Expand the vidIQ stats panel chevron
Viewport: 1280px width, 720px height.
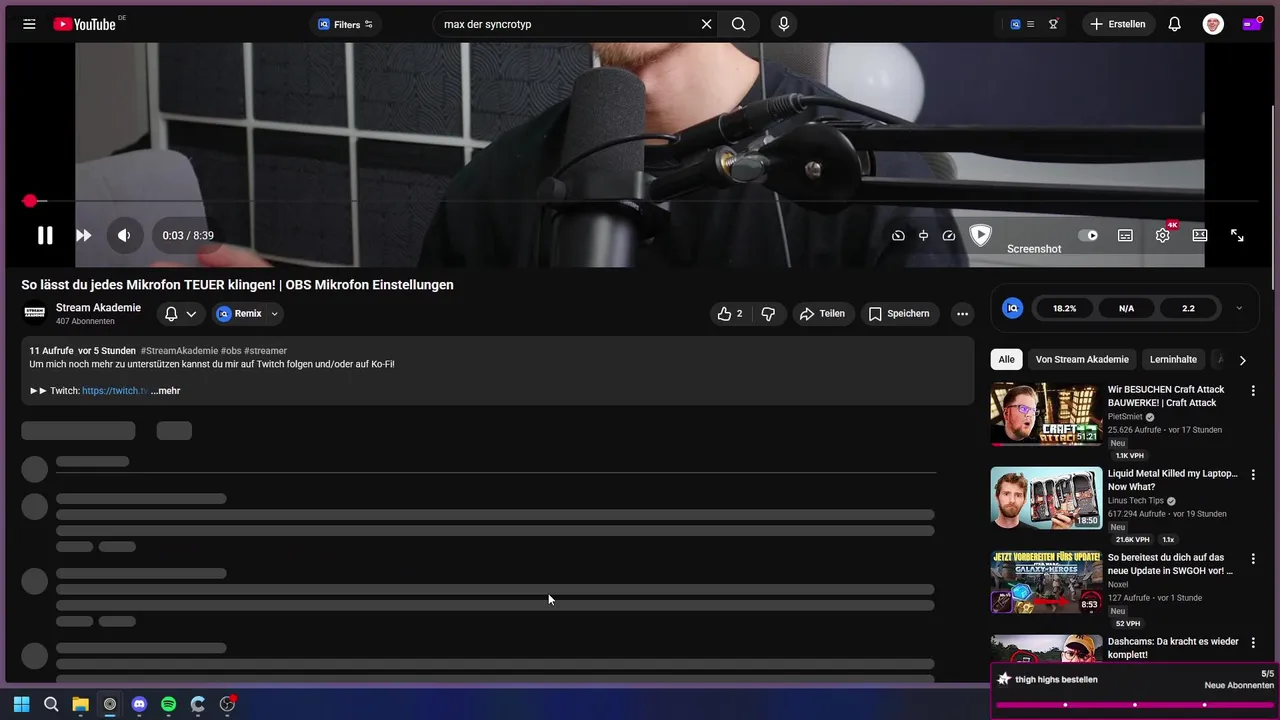pos(1239,308)
